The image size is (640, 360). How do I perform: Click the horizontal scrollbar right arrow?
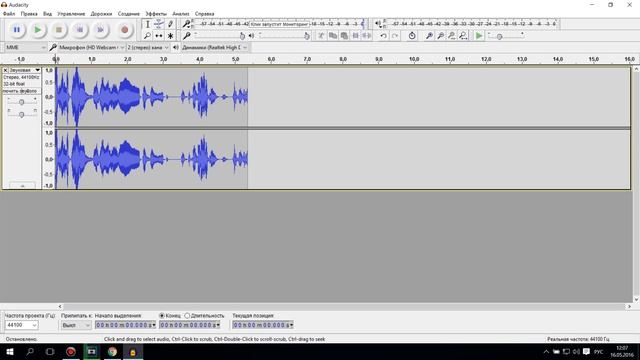pyautogui.click(x=629, y=306)
